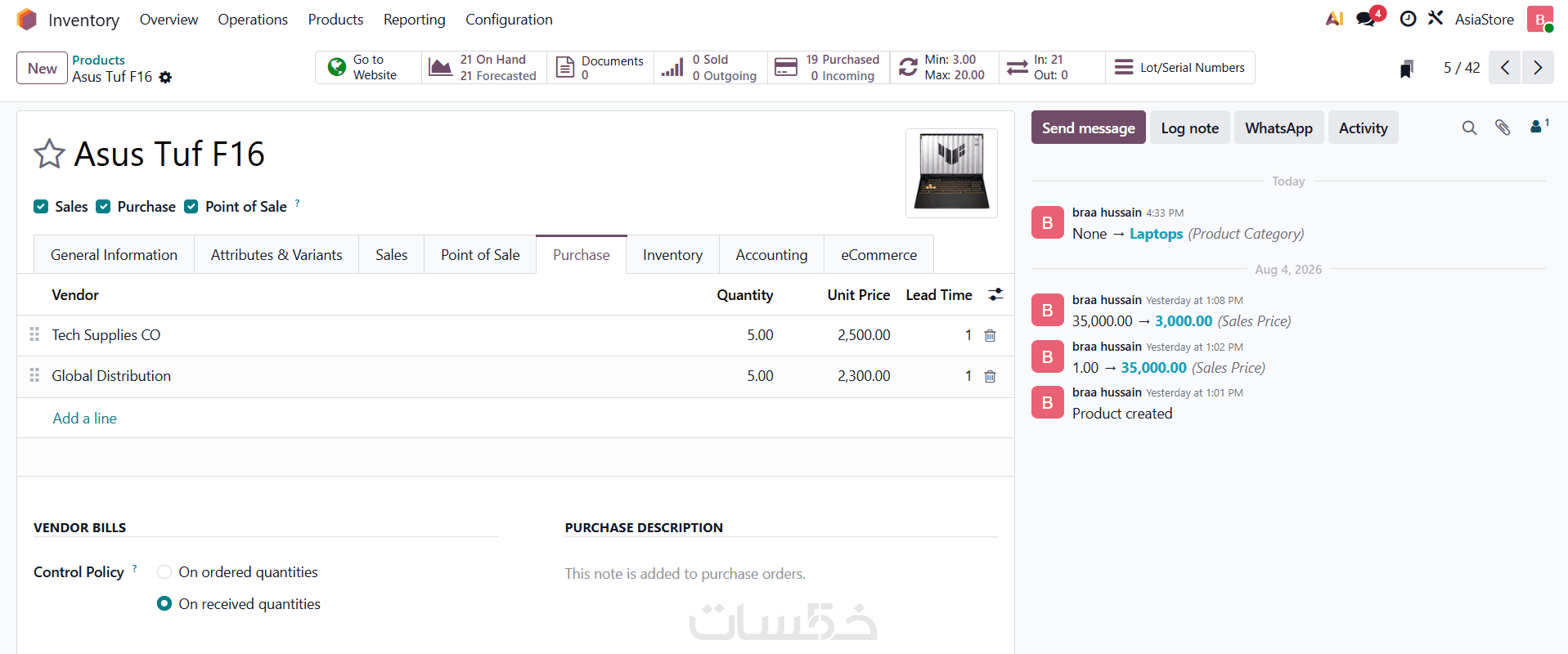Switch to the Inventory tab

(x=672, y=255)
